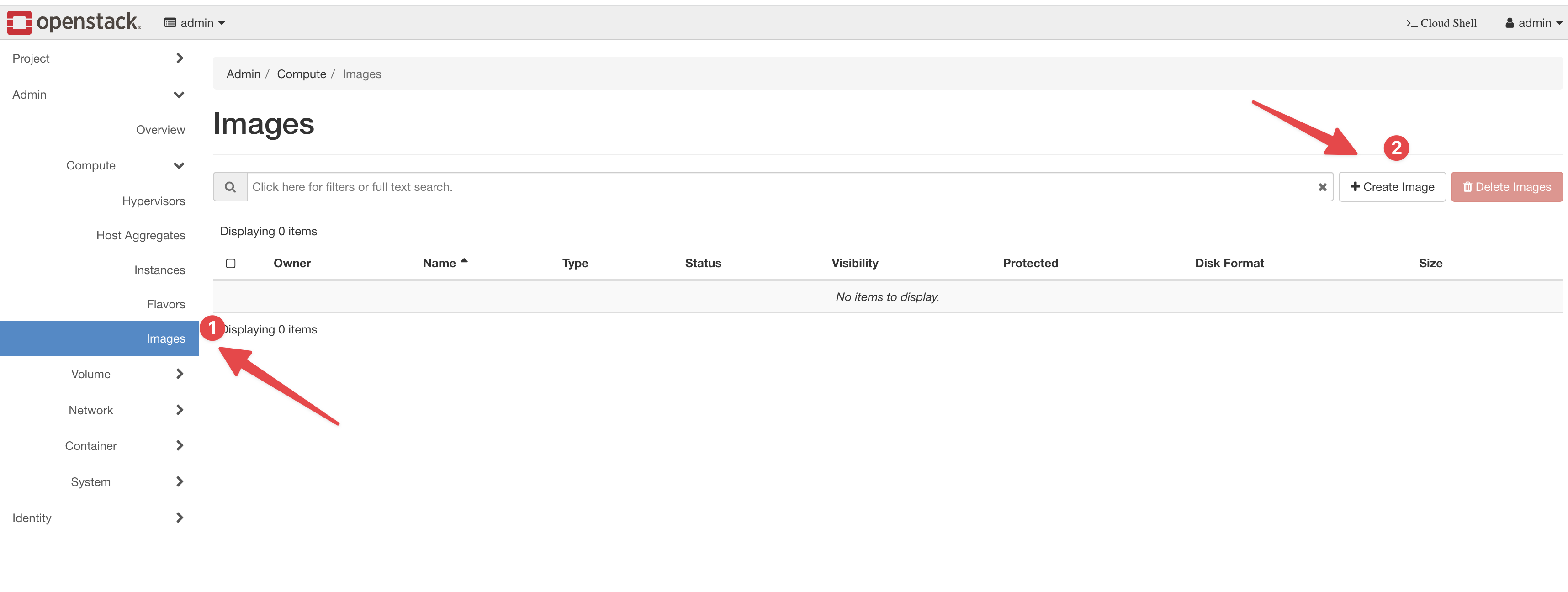The width and height of the screenshot is (1568, 592).
Task: Click the search magnifier icon in filter bar
Action: click(x=231, y=186)
